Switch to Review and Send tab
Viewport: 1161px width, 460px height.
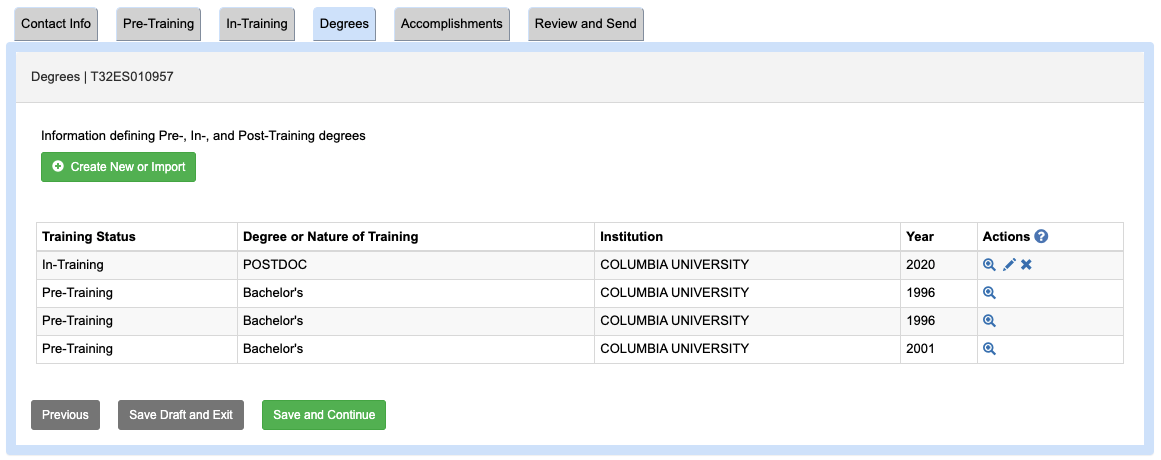click(x=585, y=24)
